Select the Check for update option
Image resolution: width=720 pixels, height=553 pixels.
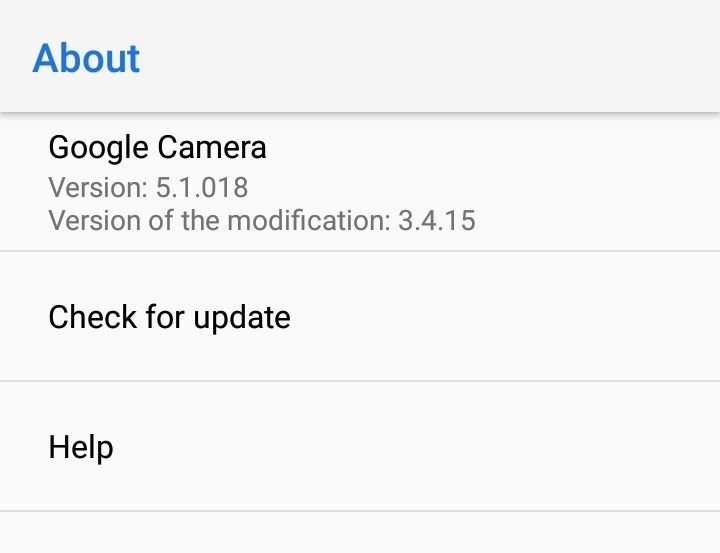coord(360,316)
